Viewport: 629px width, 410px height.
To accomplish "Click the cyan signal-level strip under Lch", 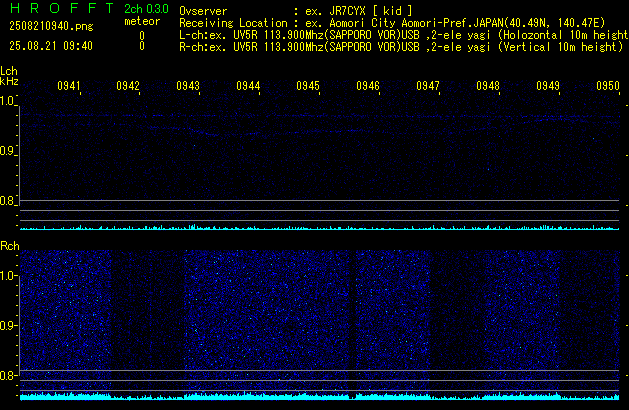I will click(319, 227).
